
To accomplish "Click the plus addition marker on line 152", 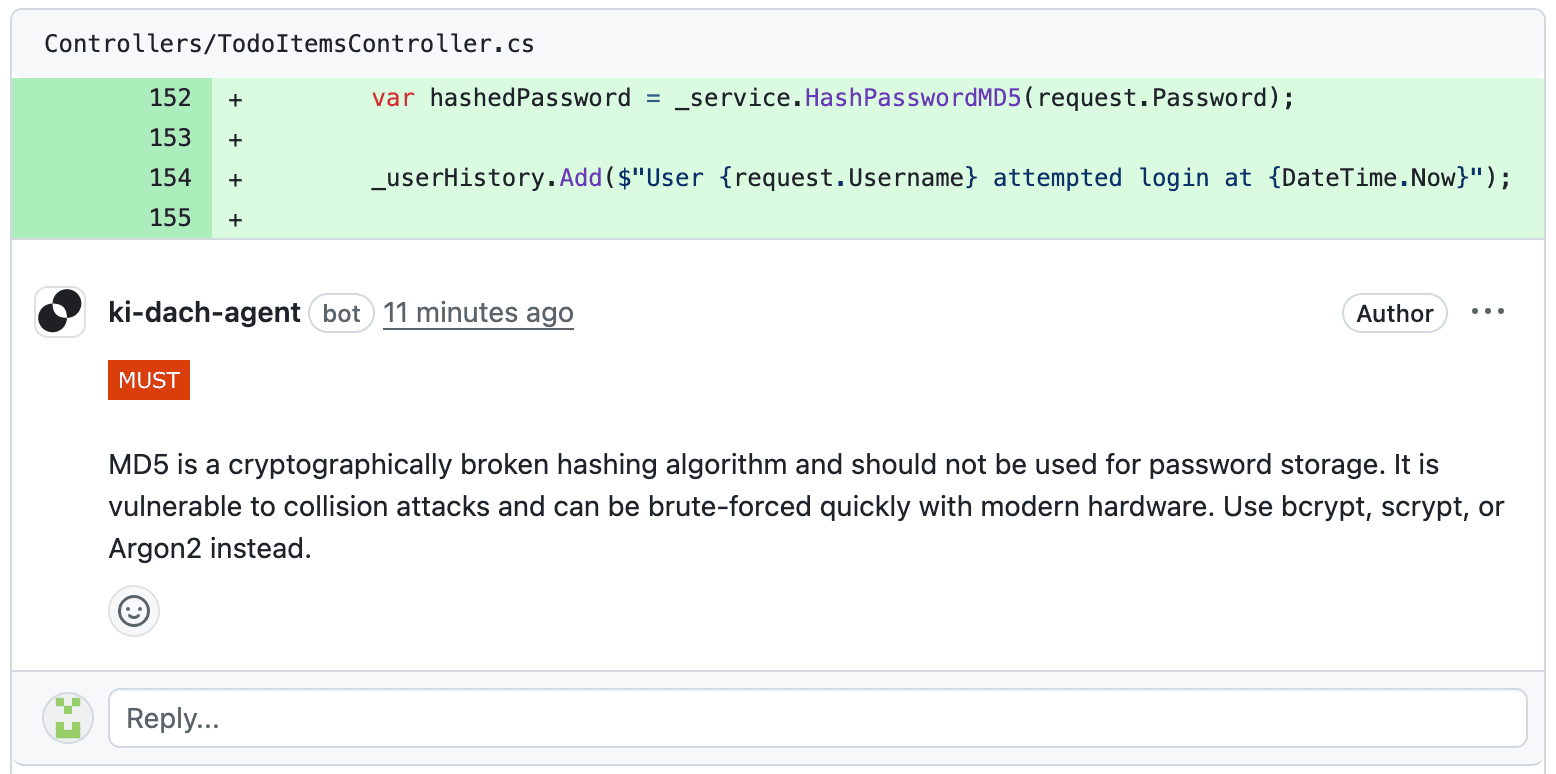I will [x=235, y=99].
